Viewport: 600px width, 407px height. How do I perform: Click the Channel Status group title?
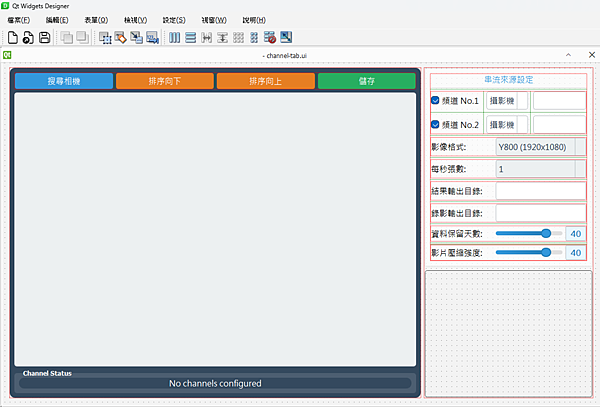click(47, 373)
